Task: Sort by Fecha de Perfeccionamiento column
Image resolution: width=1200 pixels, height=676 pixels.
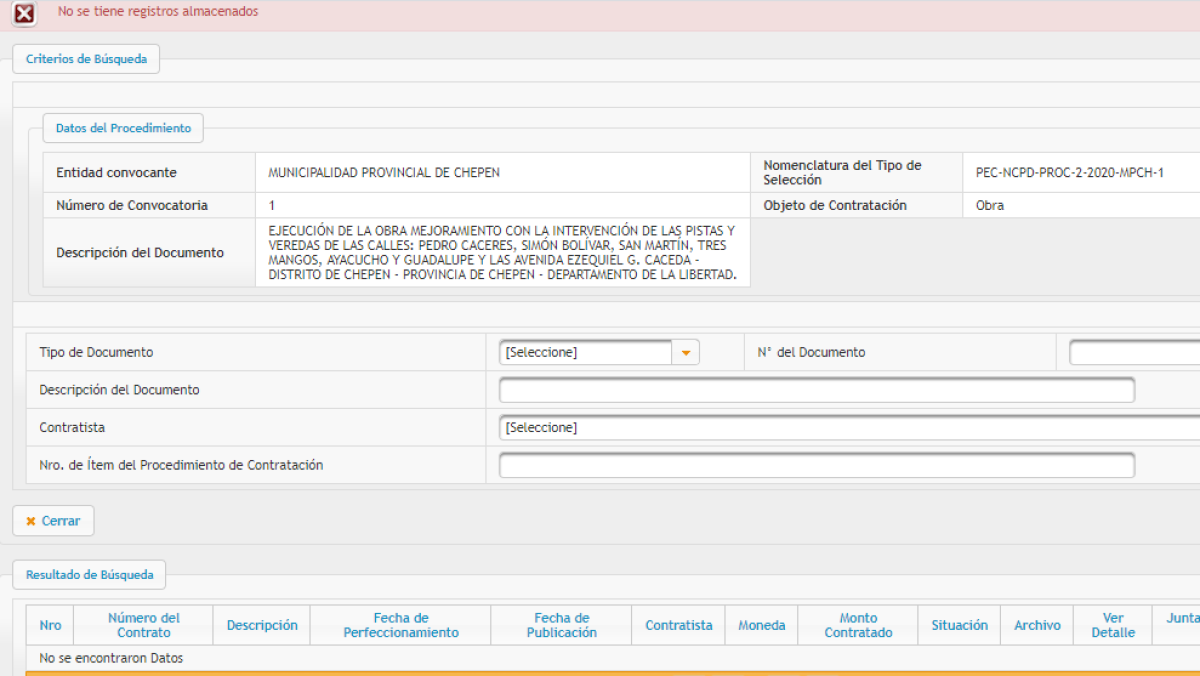Action: pos(401,625)
